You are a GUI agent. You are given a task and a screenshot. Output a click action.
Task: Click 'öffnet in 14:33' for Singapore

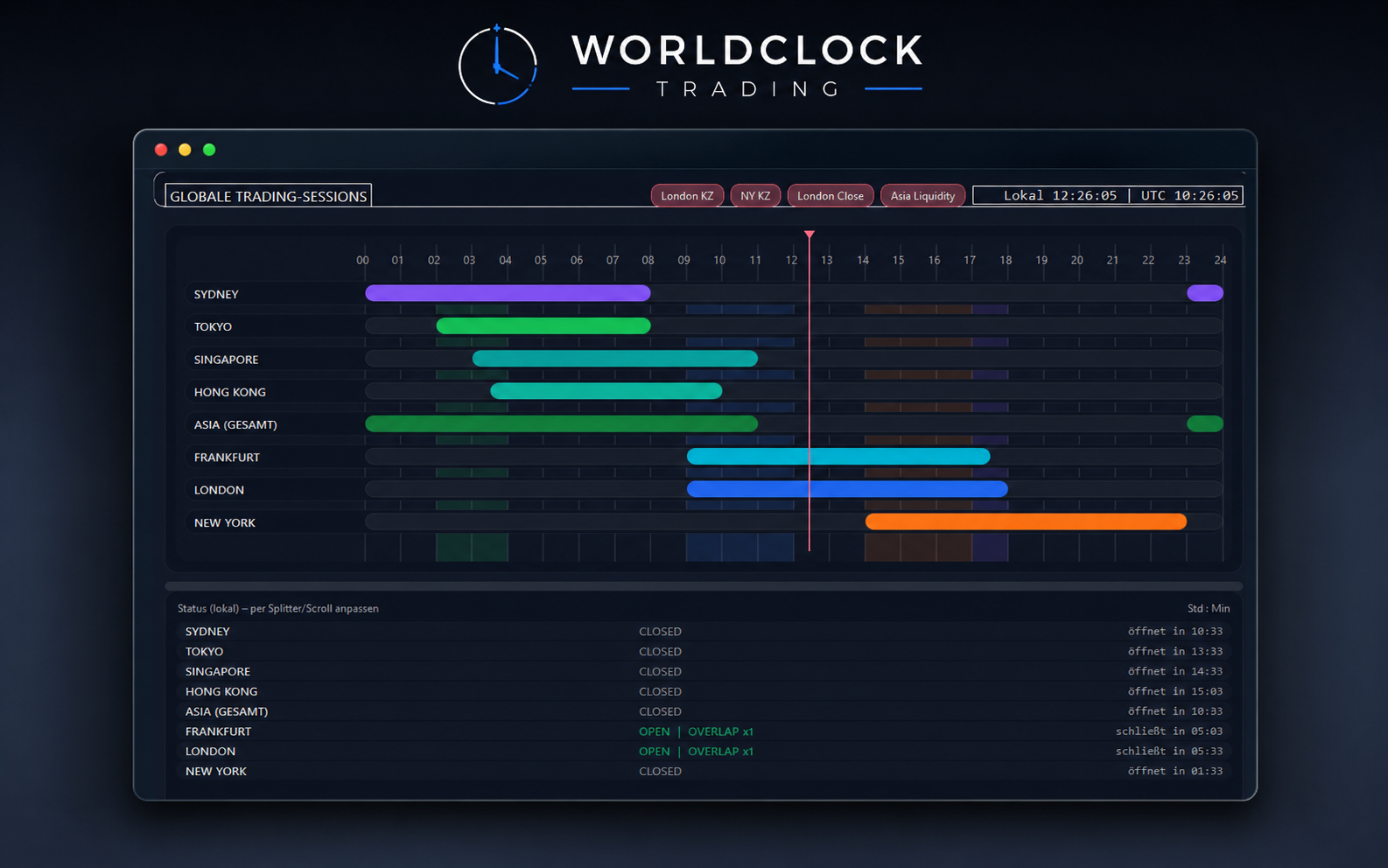1175,671
